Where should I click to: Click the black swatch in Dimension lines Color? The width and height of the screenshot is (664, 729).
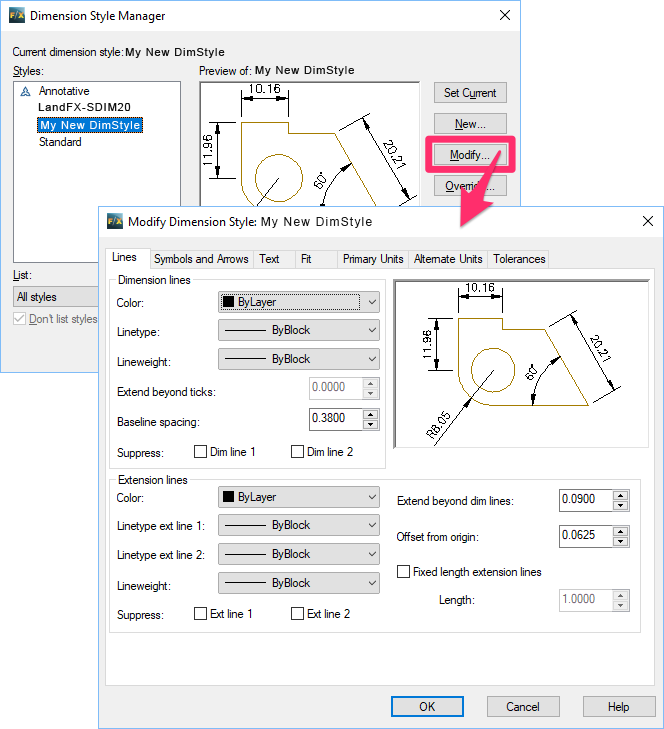228,302
